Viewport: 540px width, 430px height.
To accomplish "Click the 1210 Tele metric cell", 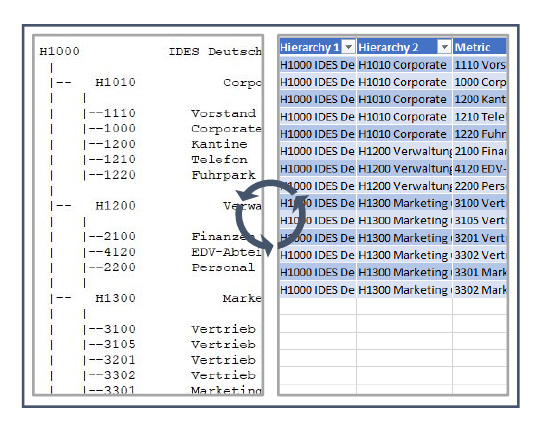I will pyautogui.click(x=480, y=117).
